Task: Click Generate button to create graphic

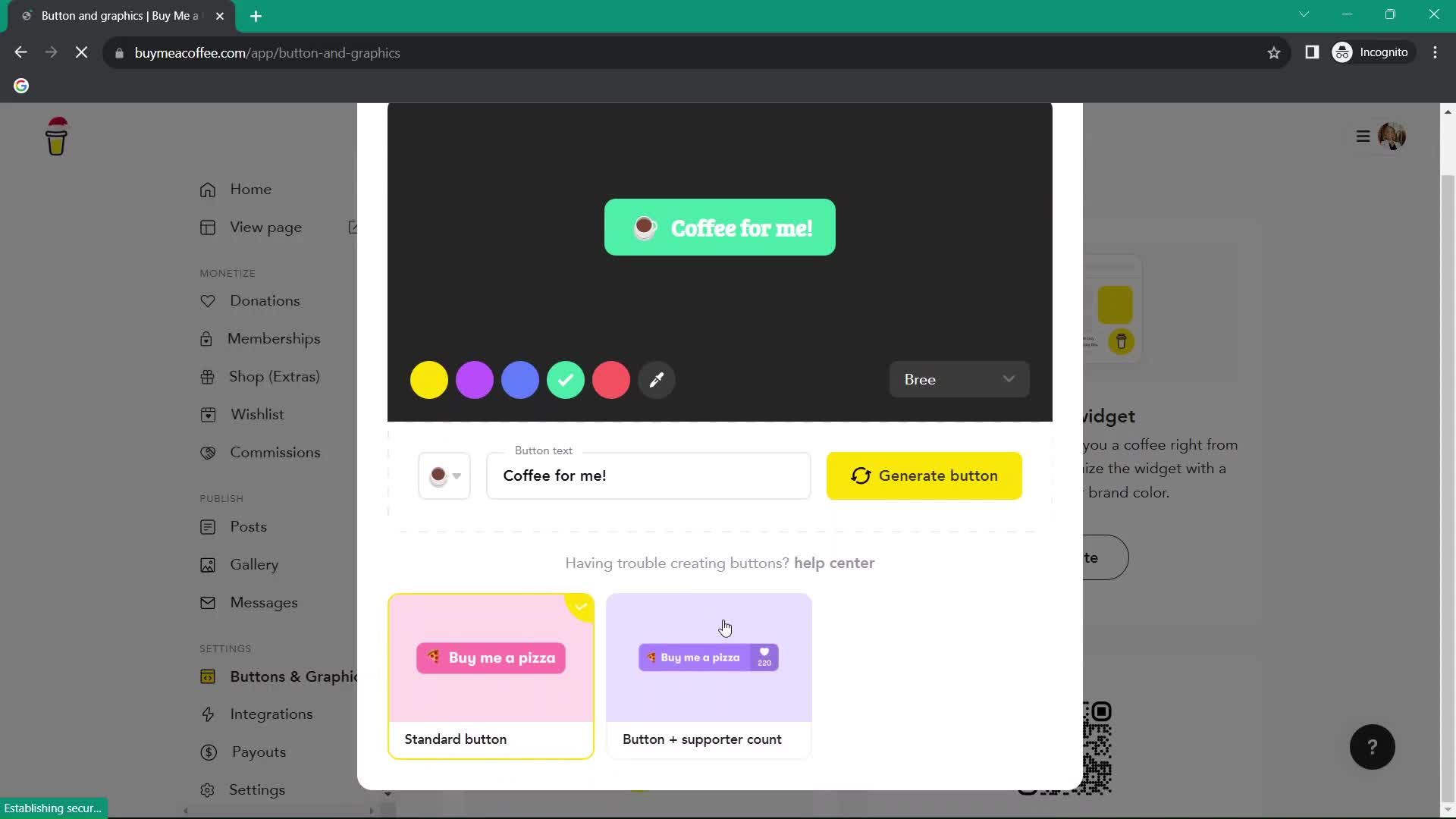Action: (x=924, y=475)
